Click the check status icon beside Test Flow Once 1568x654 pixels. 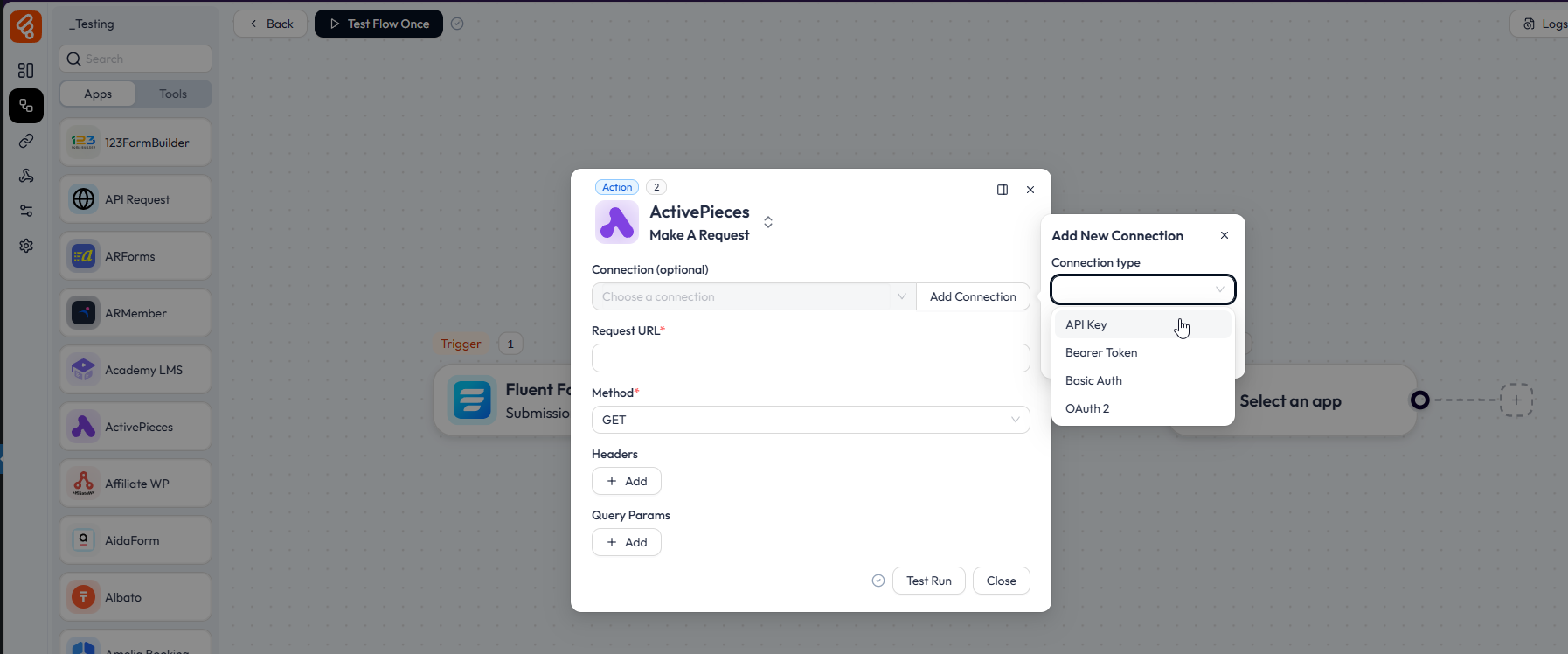pos(457,24)
